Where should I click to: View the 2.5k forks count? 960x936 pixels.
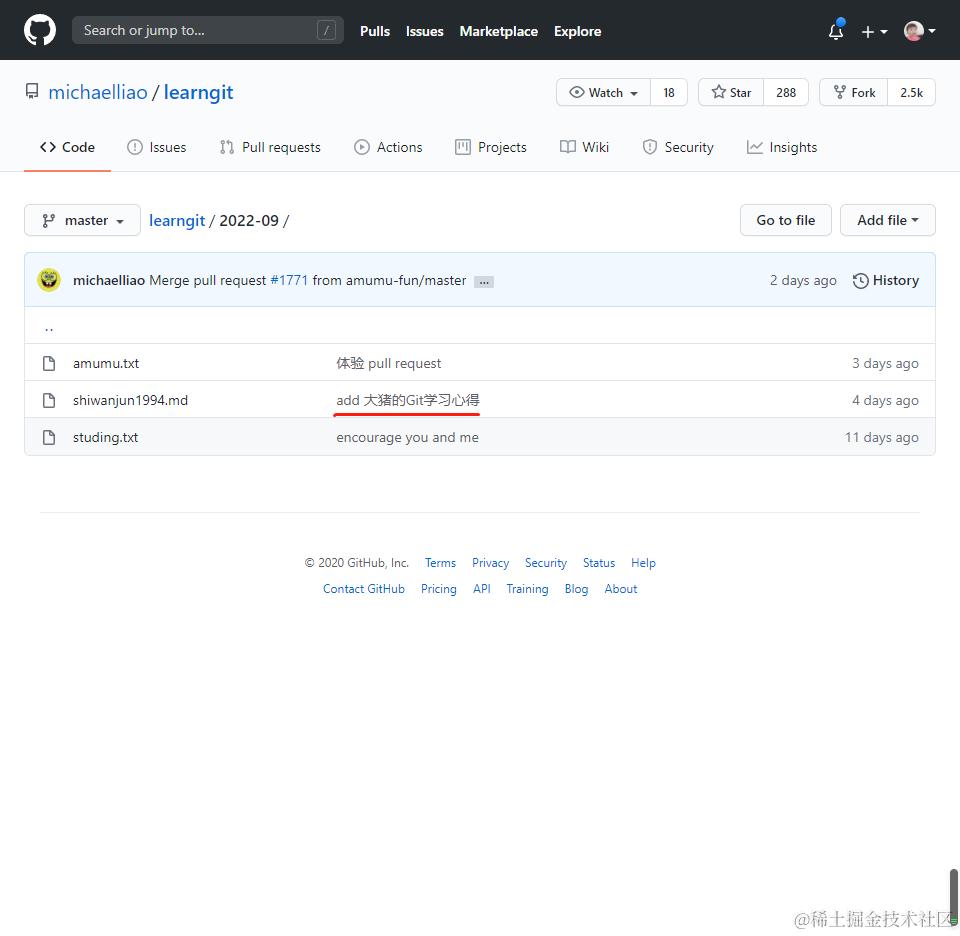pos(911,92)
